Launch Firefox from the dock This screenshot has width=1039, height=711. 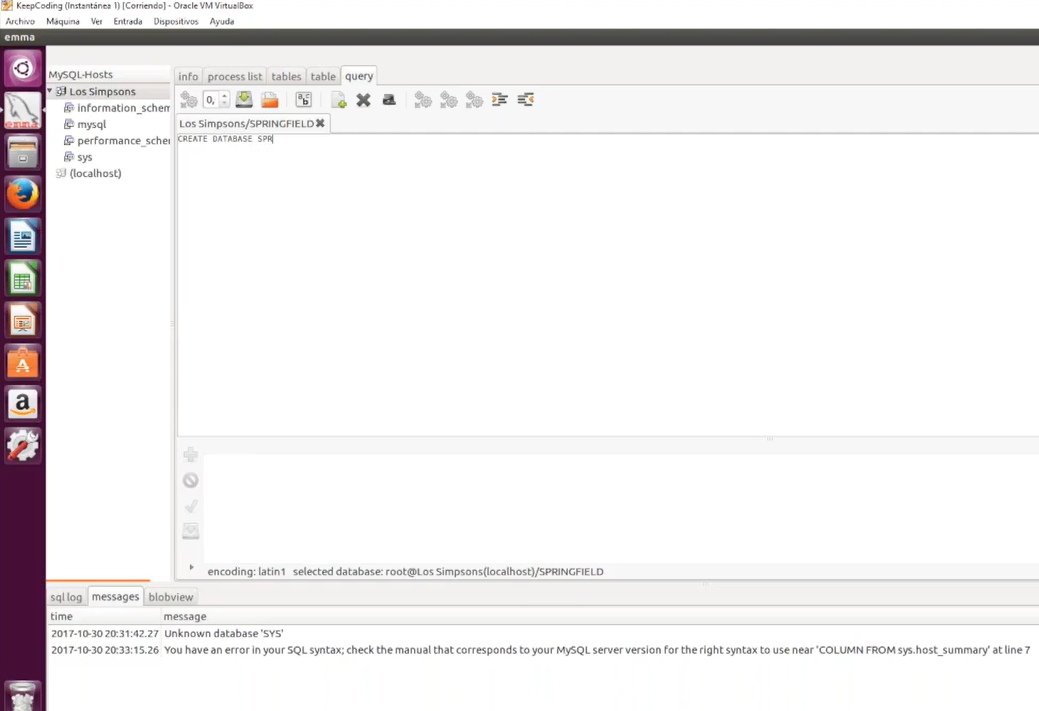pyautogui.click(x=22, y=193)
